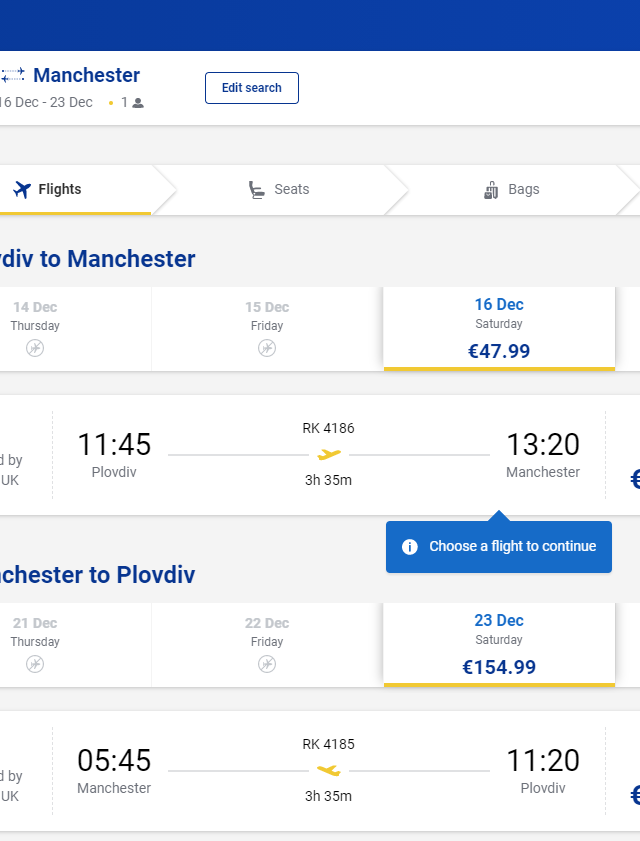The image size is (640, 841).
Task: Switch to the Seats step
Action: click(279, 190)
